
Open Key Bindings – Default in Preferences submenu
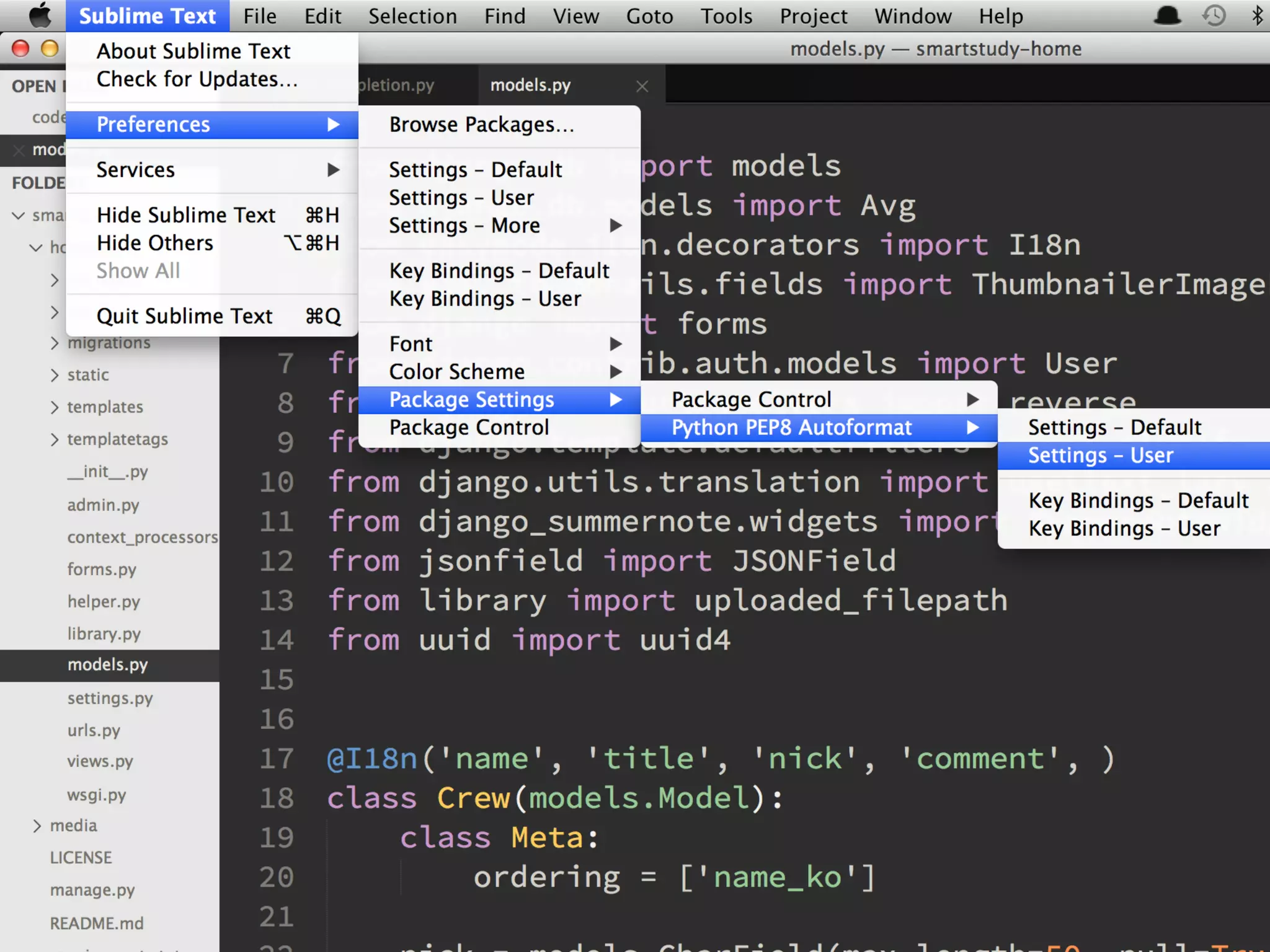(500, 271)
